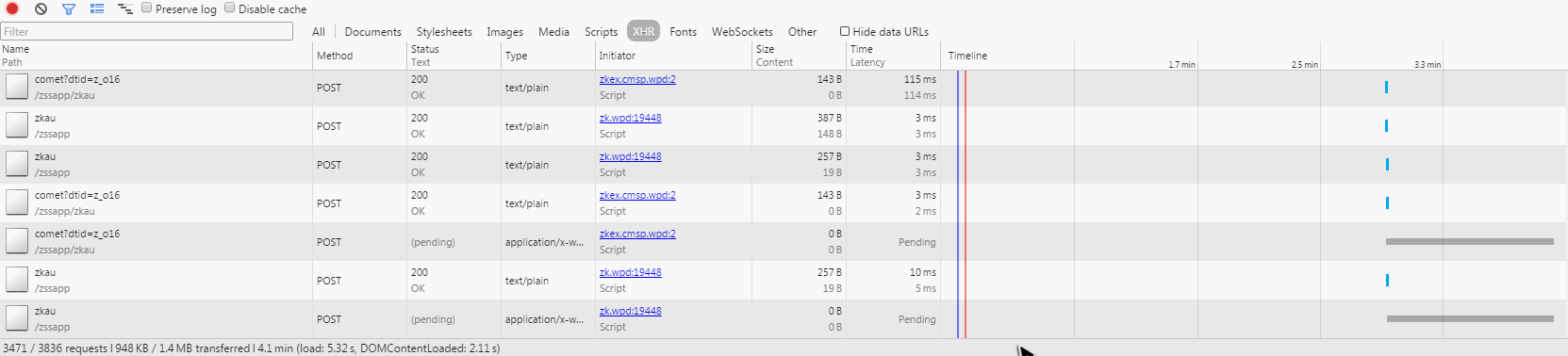Image resolution: width=1568 pixels, height=356 pixels.
Task: Click gray pending timeline bar of zkau request
Action: pyautogui.click(x=1470, y=318)
